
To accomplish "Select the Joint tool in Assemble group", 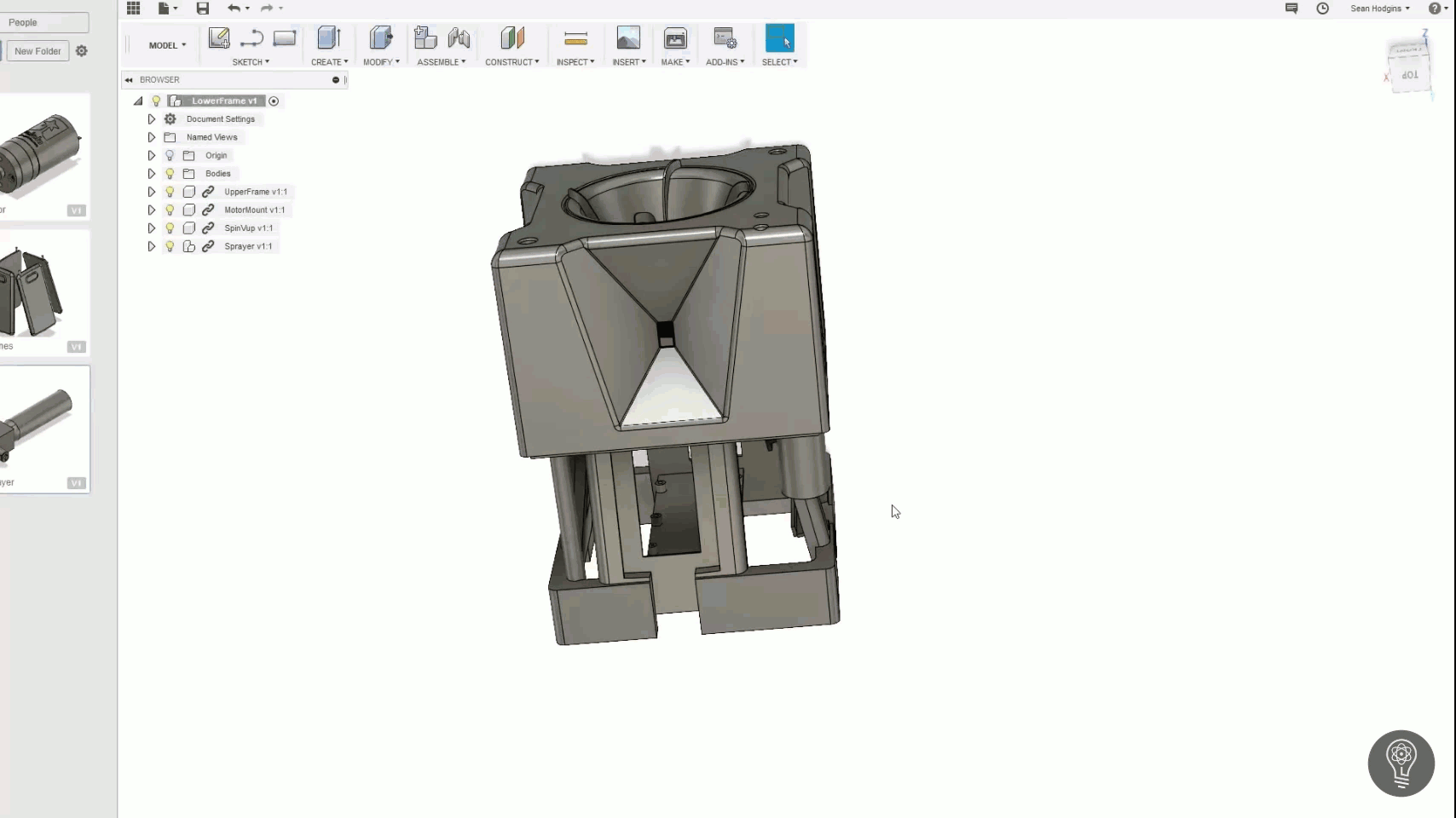I will click(x=459, y=38).
